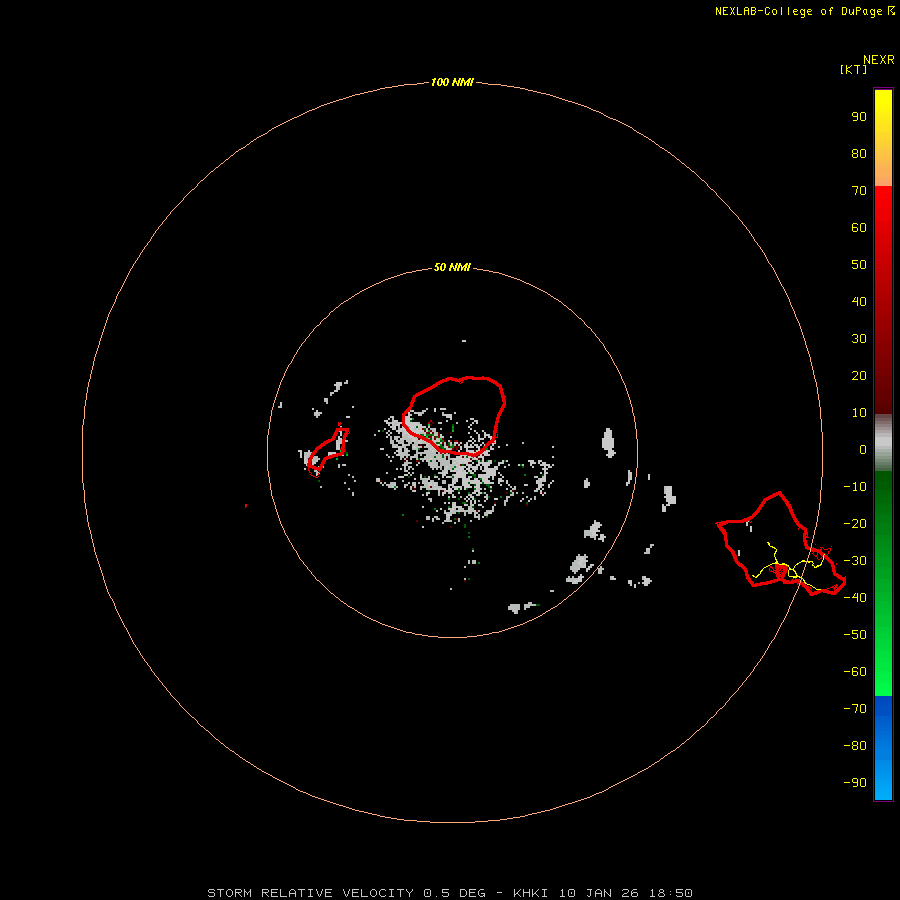Click the 70 value on the velocity scale
Image resolution: width=900 pixels, height=900 pixels.
859,191
